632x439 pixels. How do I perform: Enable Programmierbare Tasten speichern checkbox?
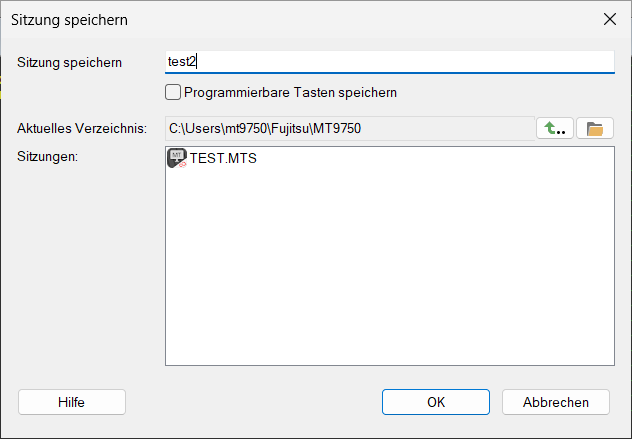pos(173,93)
